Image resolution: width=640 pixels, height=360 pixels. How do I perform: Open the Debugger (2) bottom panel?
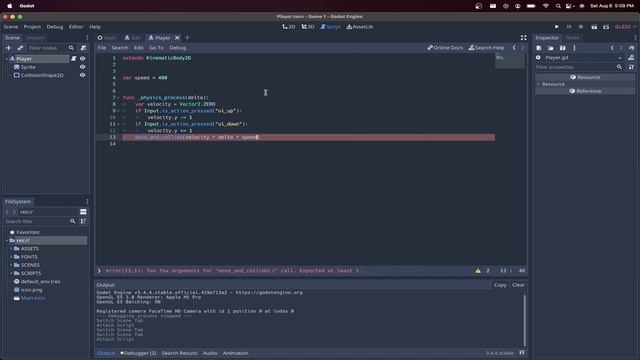[138, 353]
